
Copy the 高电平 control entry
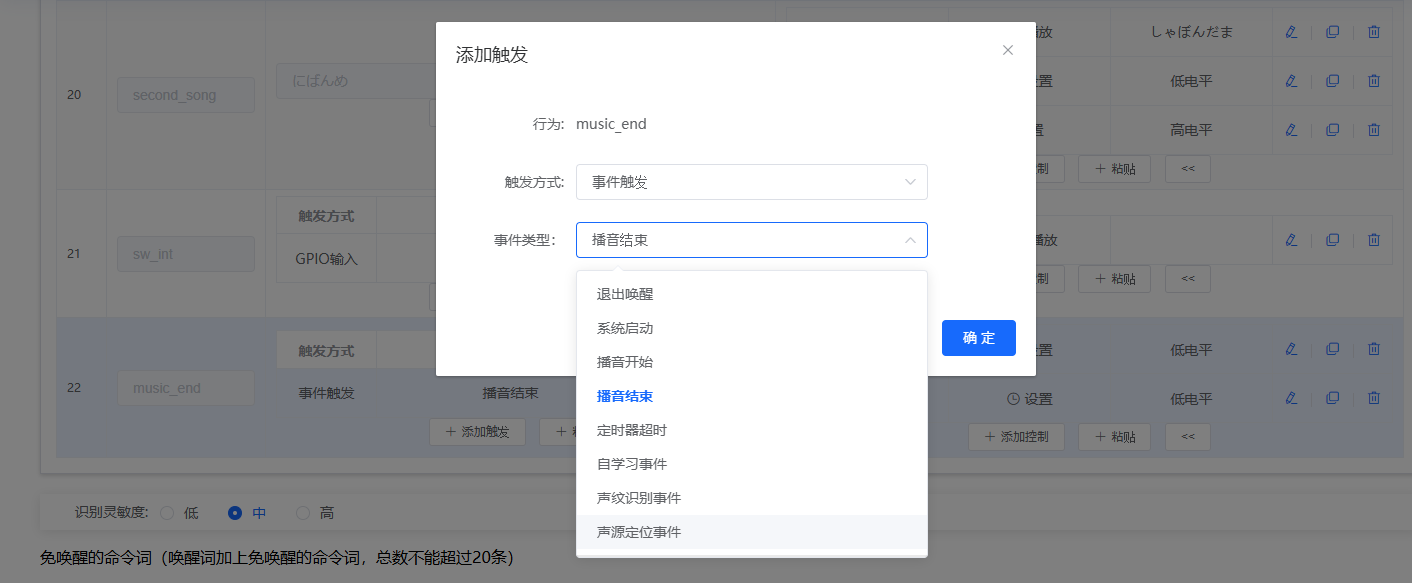pyautogui.click(x=1332, y=130)
